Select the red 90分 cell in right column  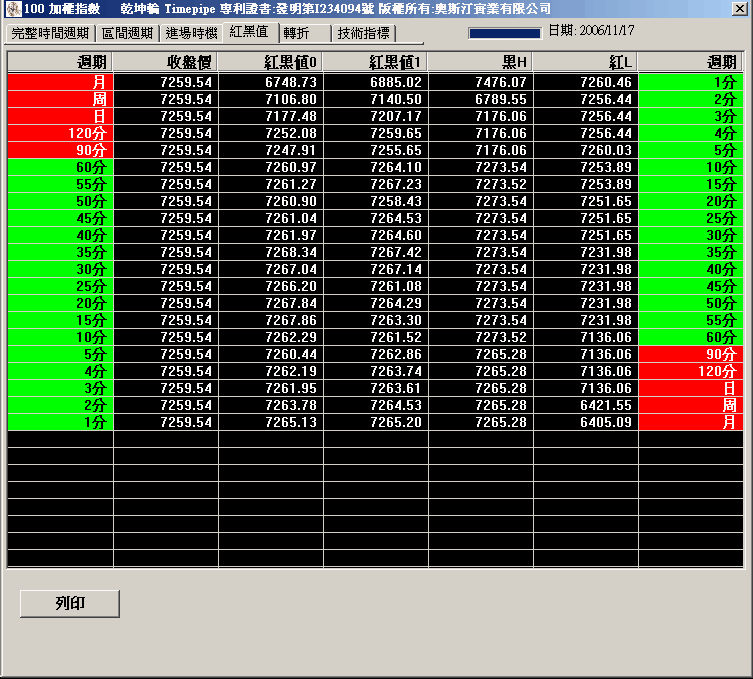690,354
